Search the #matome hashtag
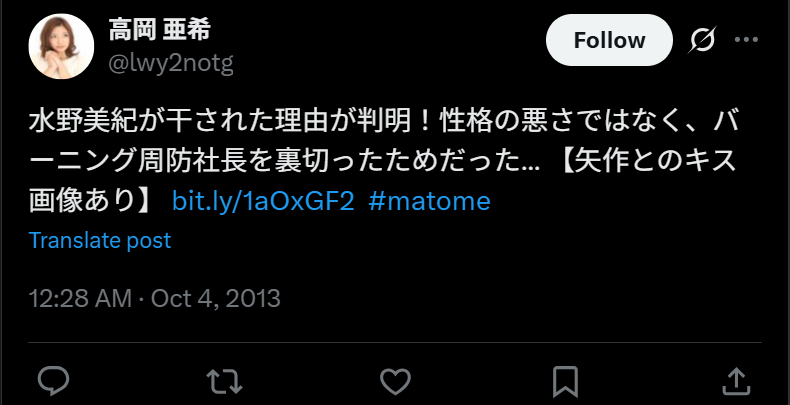 click(429, 201)
